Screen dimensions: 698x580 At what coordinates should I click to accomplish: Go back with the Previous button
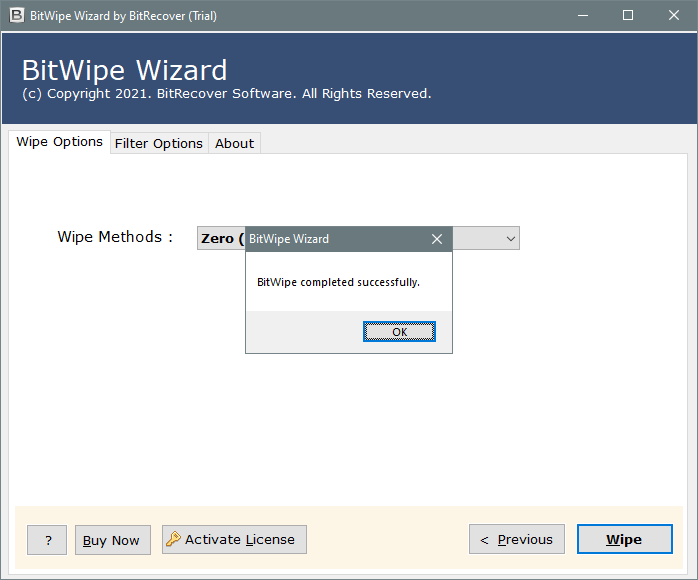click(x=517, y=539)
